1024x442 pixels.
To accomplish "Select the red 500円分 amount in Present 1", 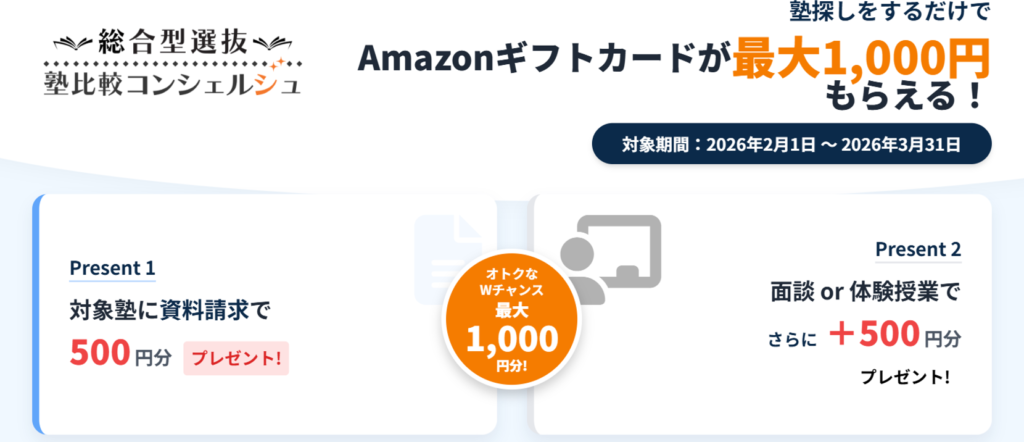I will click(x=116, y=354).
